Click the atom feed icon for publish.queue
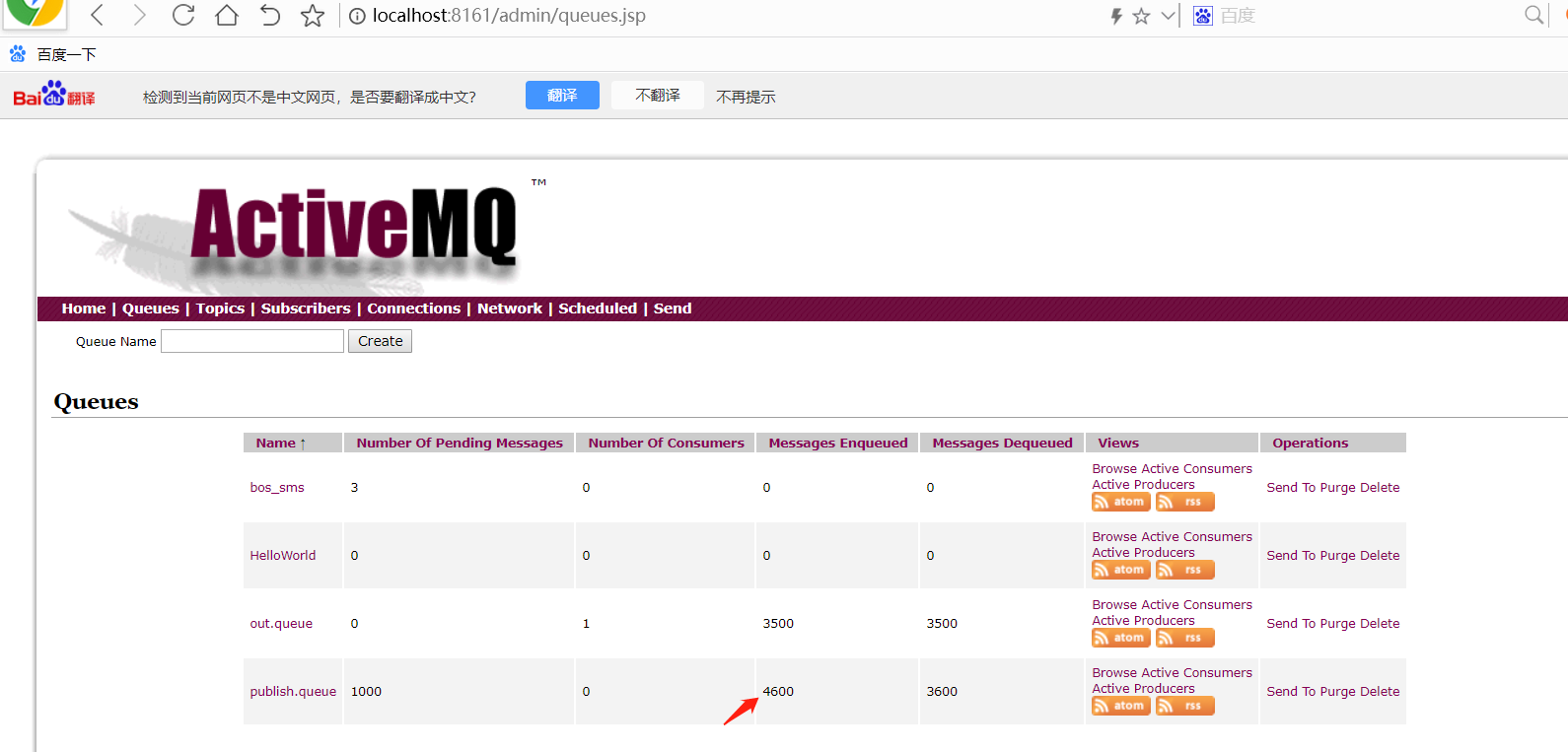Screen dimensions: 1568x752 1121,706
